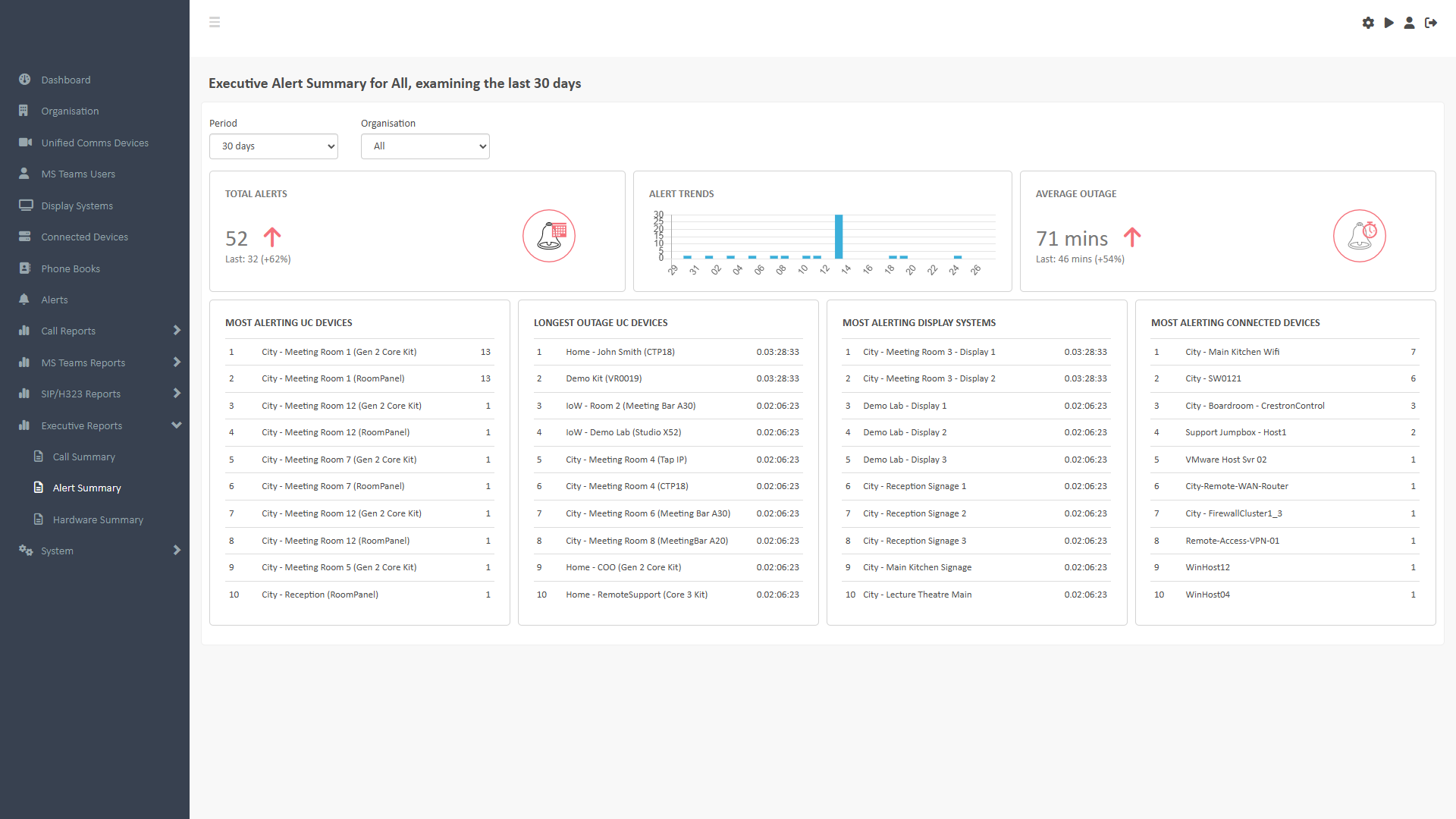Click the Total Alerts bell icon
Screen dimensions: 1456x819
tap(549, 236)
